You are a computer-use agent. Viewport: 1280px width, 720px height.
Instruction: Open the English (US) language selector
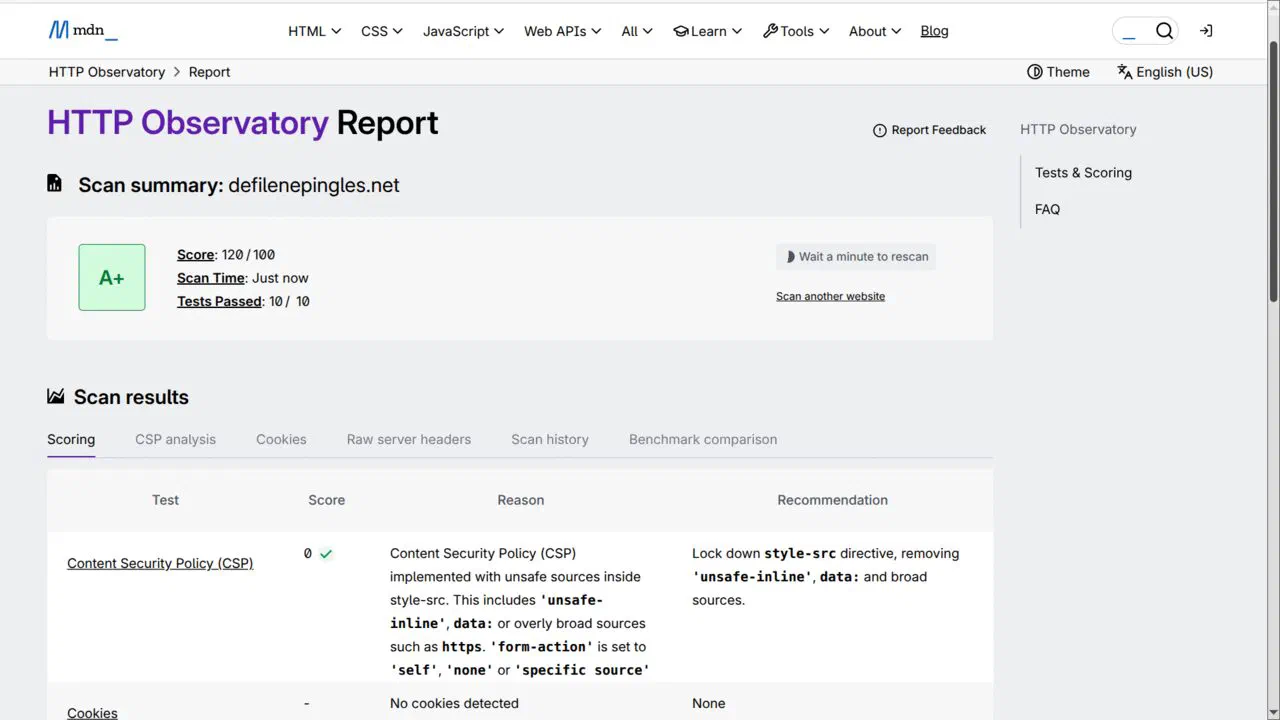[x=1165, y=72]
